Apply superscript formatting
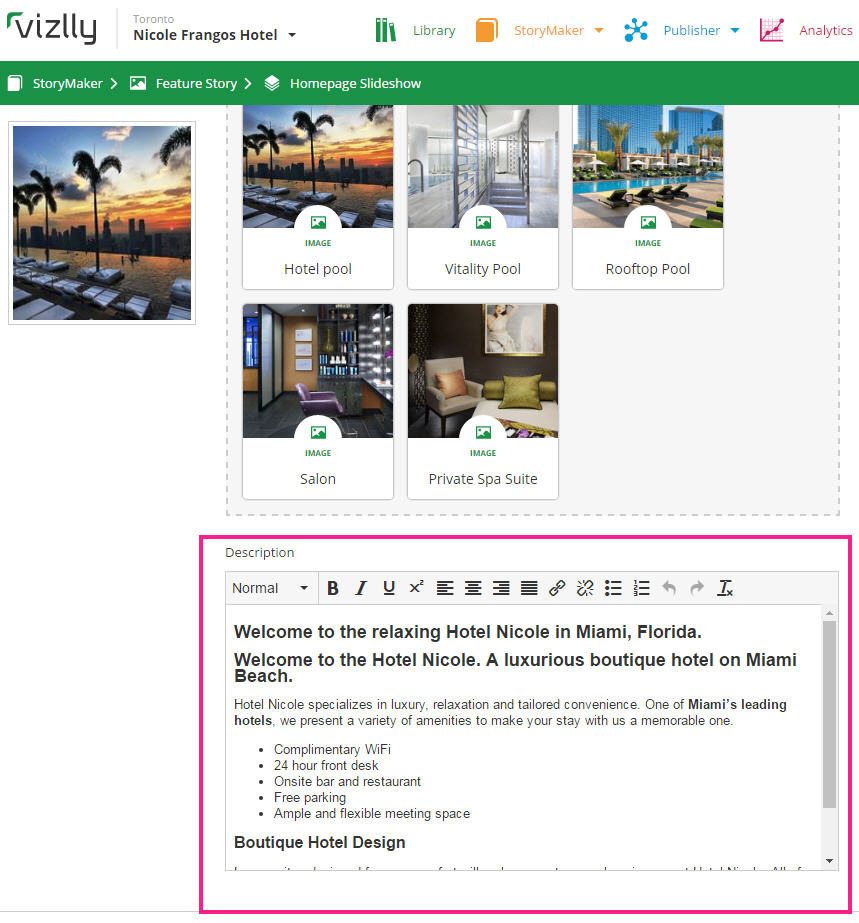 point(416,587)
